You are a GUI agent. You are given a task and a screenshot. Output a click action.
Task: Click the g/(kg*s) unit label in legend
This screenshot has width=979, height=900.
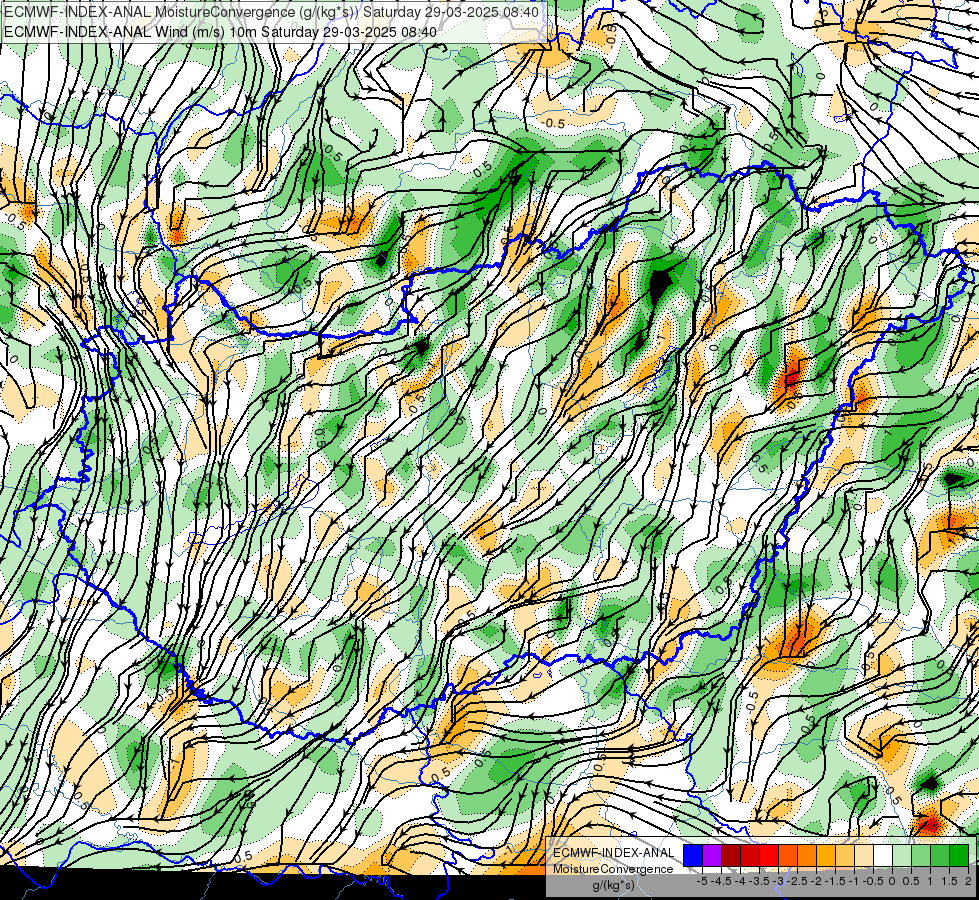click(614, 885)
